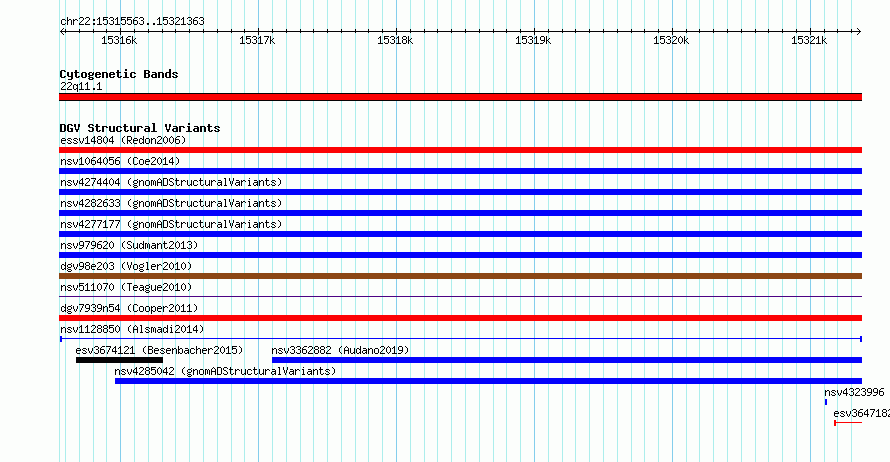
Task: Click the 15316k ruler tick label
Action: click(119, 40)
